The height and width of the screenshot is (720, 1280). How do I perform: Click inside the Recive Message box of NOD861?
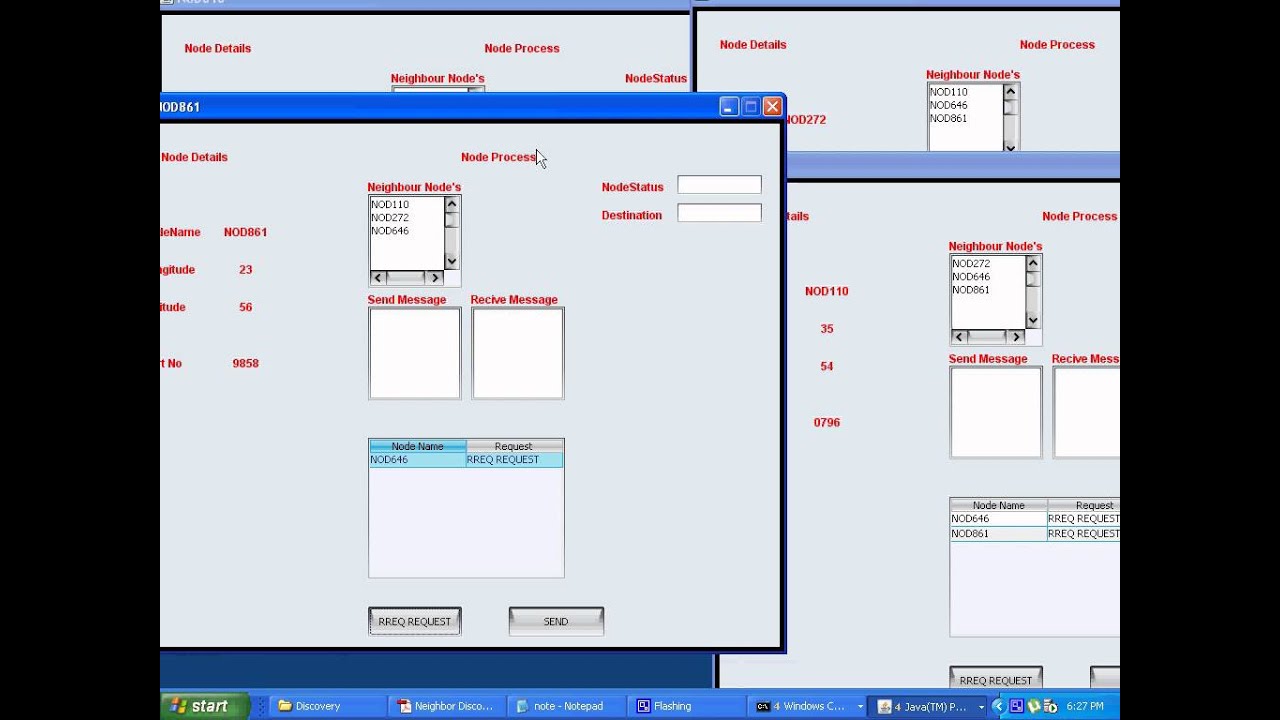pyautogui.click(x=518, y=353)
